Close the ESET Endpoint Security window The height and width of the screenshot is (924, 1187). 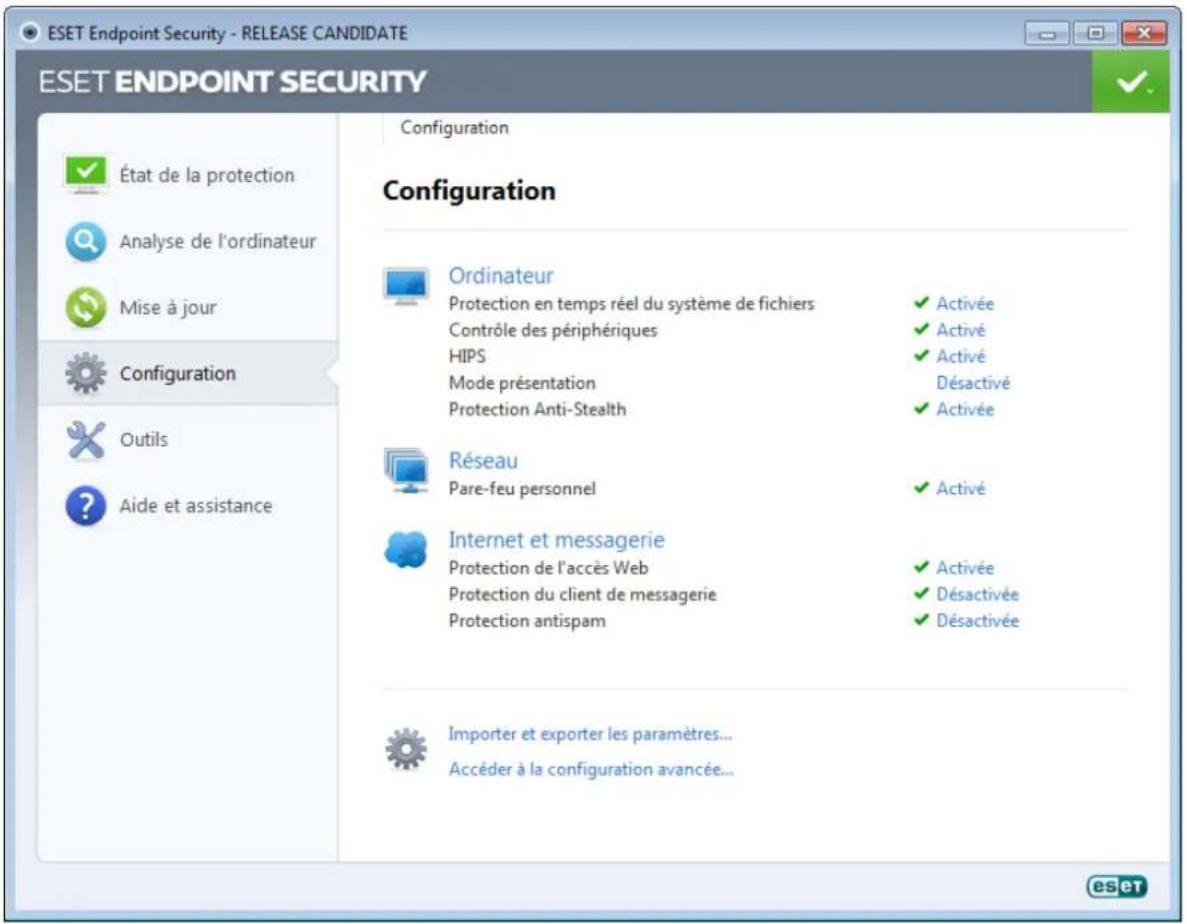coord(1143,33)
